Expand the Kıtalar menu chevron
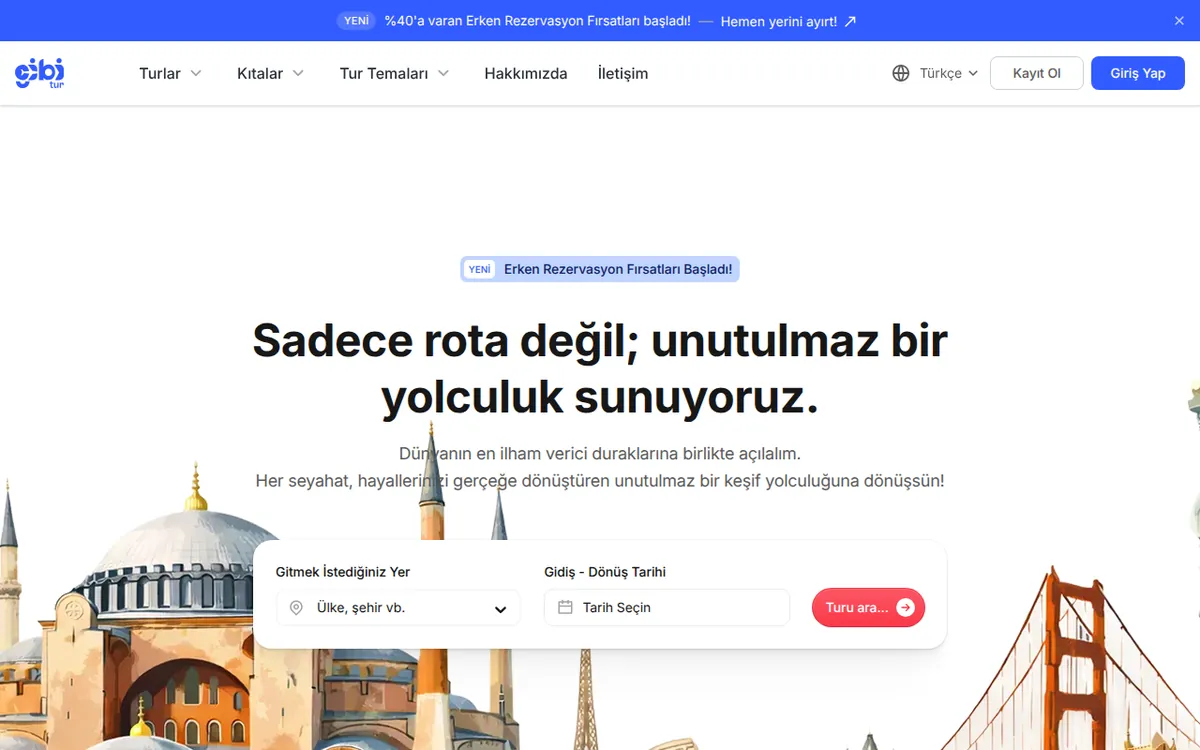 (x=298, y=73)
